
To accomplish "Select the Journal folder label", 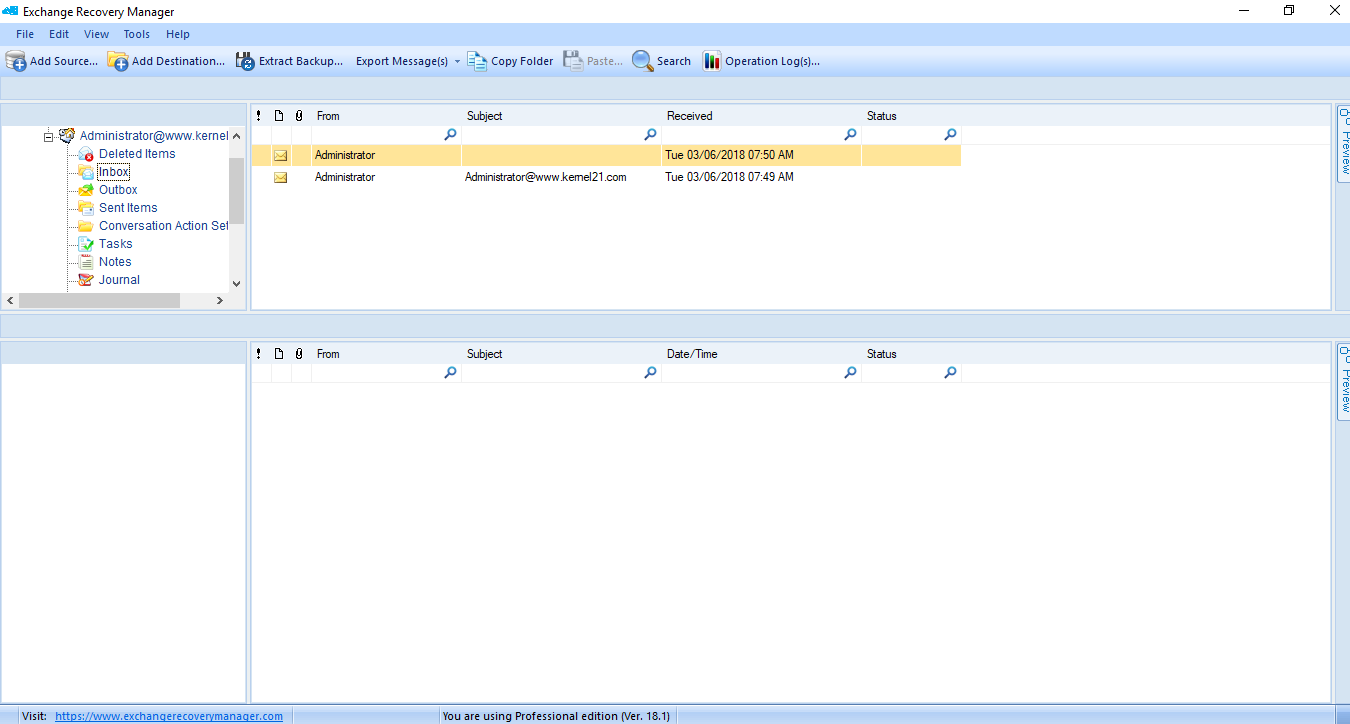I will coord(119,280).
